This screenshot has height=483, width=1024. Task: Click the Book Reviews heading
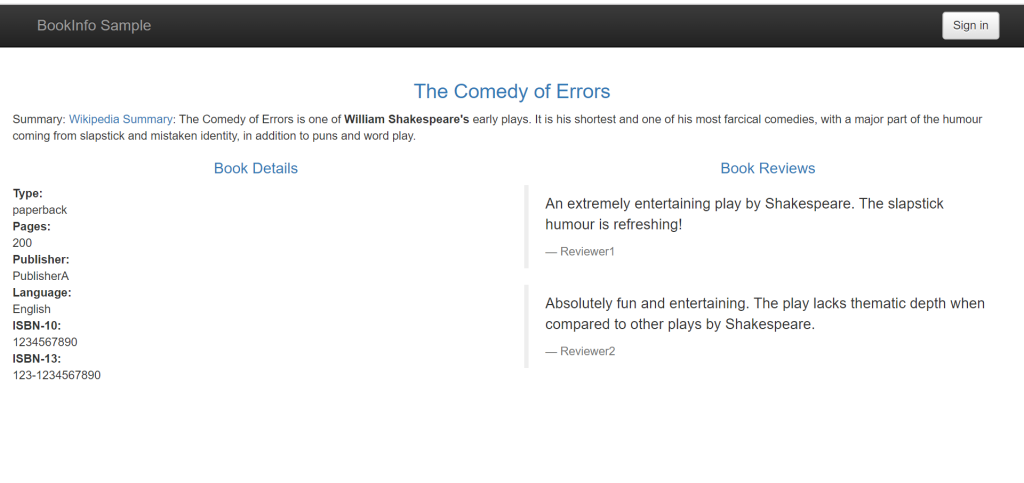point(767,169)
